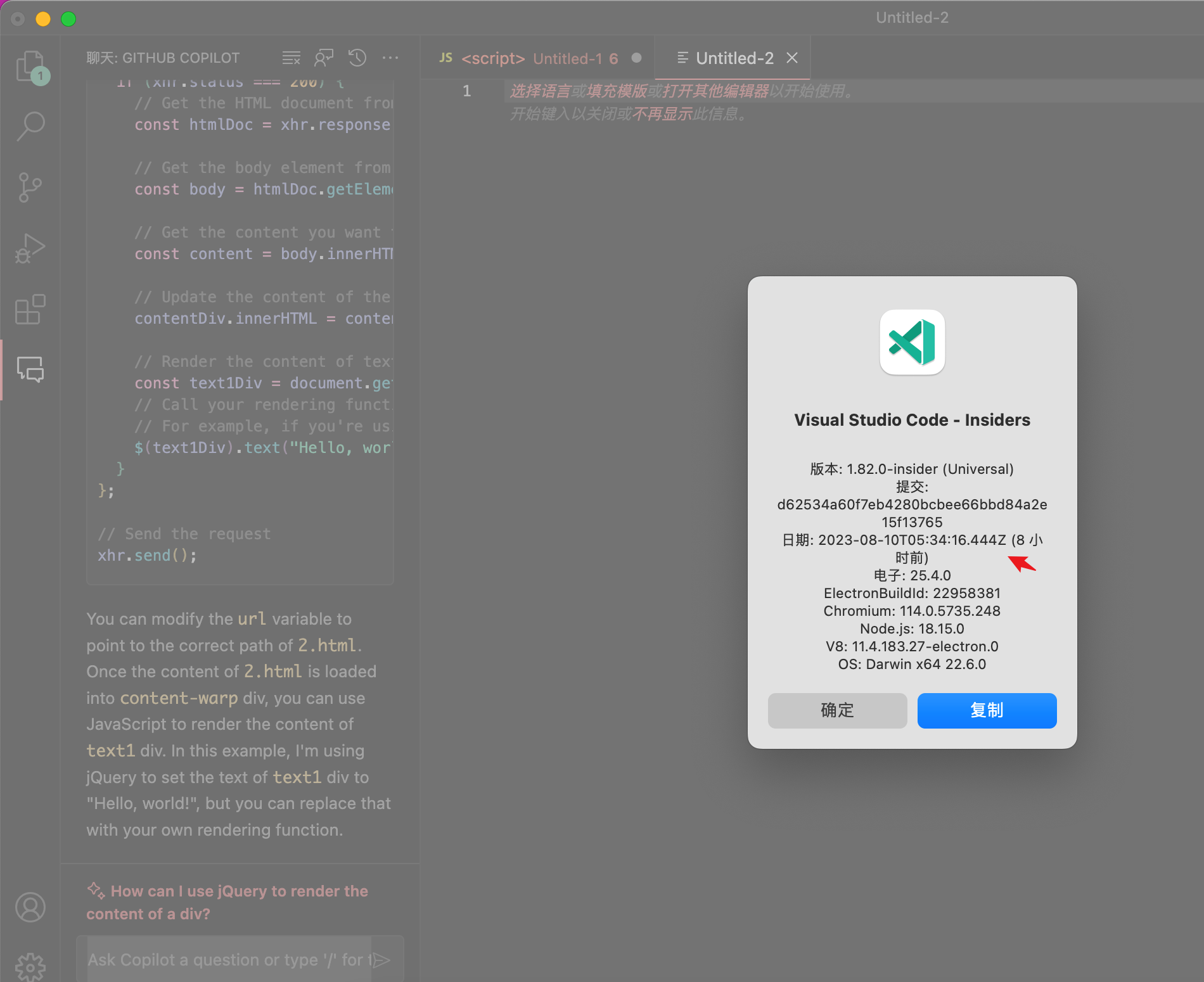This screenshot has height=982, width=1204.
Task: Switch to the Untitled-2 tab
Action: pyautogui.click(x=734, y=58)
